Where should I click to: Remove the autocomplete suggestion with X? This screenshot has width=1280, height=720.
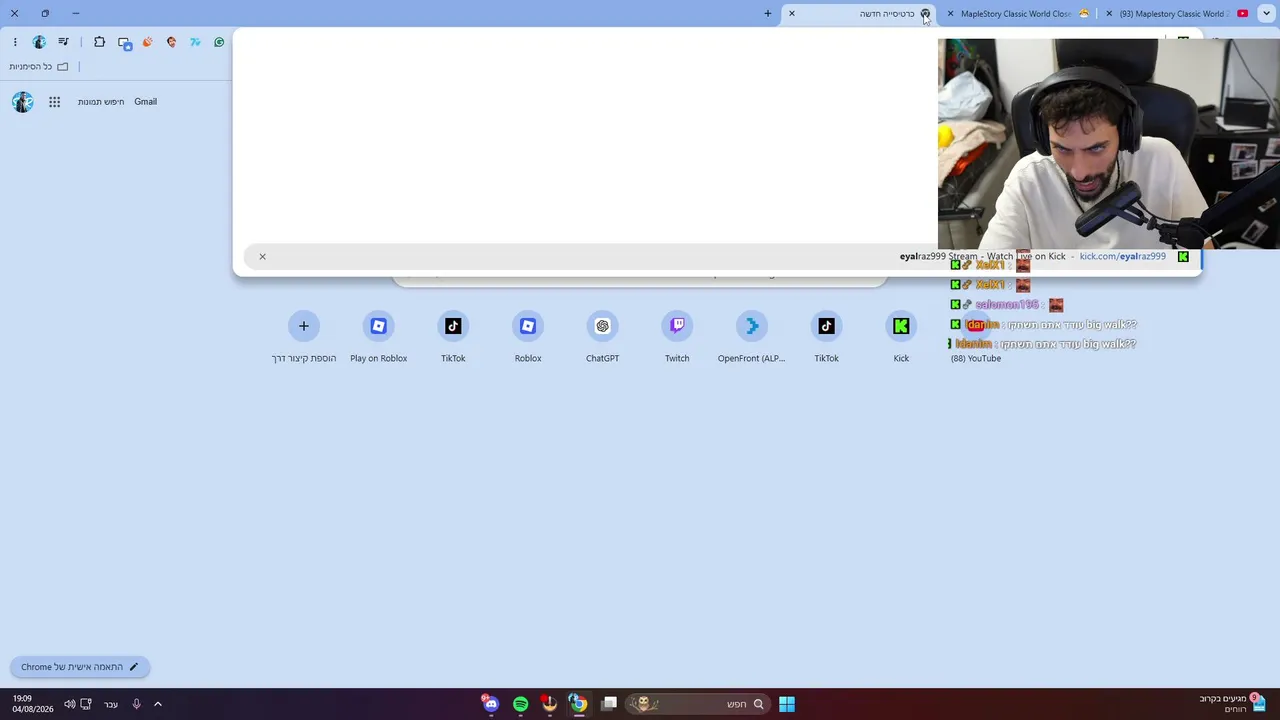coord(262,257)
